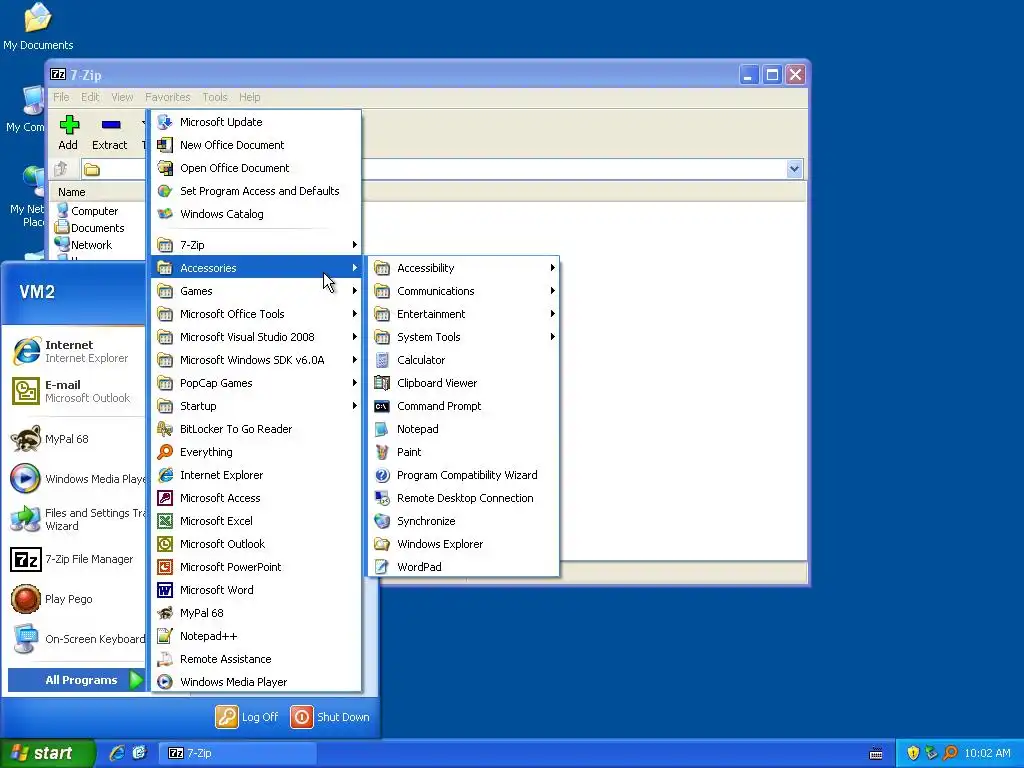This screenshot has height=768, width=1024.
Task: Open E-mail Microsoft Outlook pinned entry
Action: (76, 391)
